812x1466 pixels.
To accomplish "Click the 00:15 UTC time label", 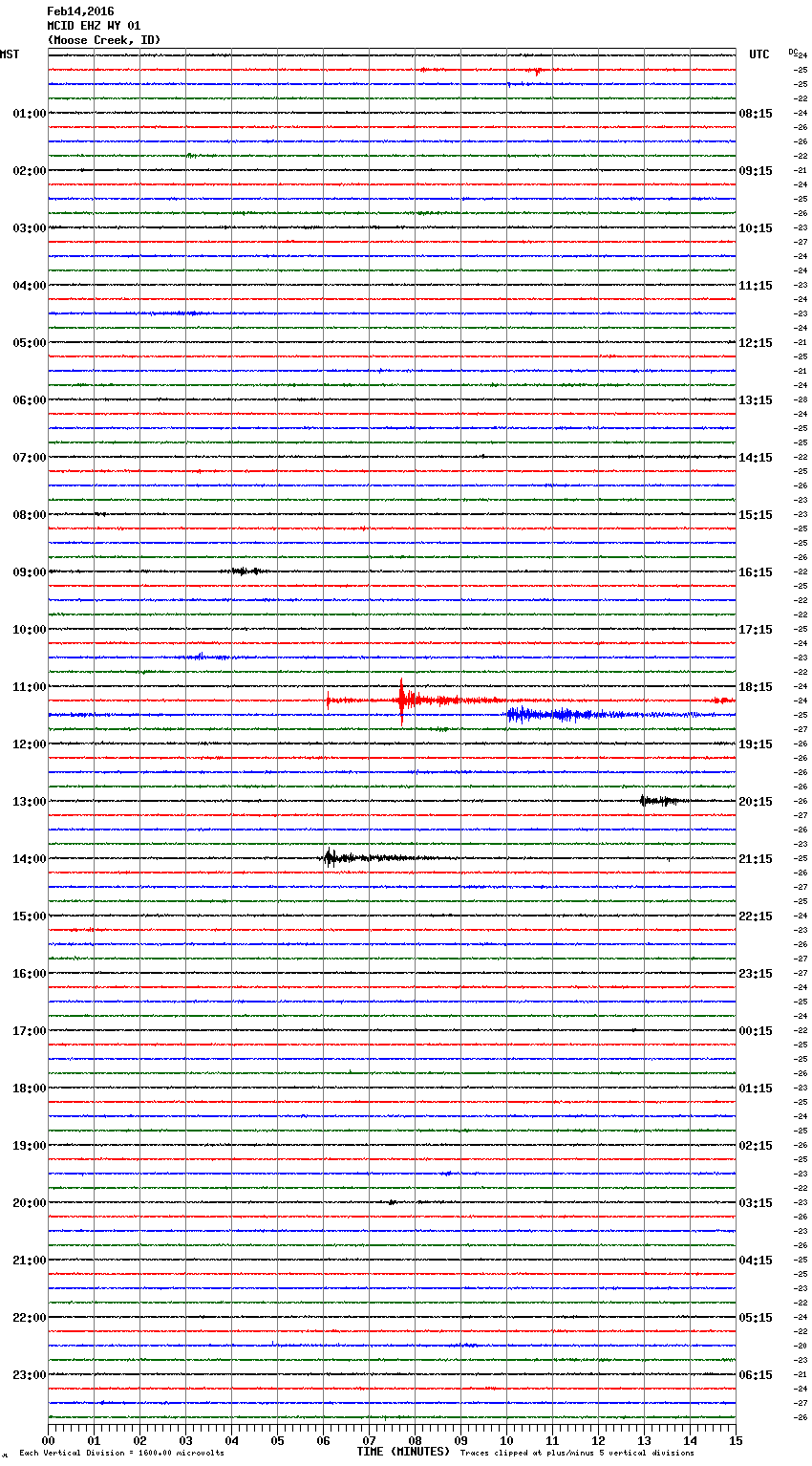I will (x=755, y=1030).
